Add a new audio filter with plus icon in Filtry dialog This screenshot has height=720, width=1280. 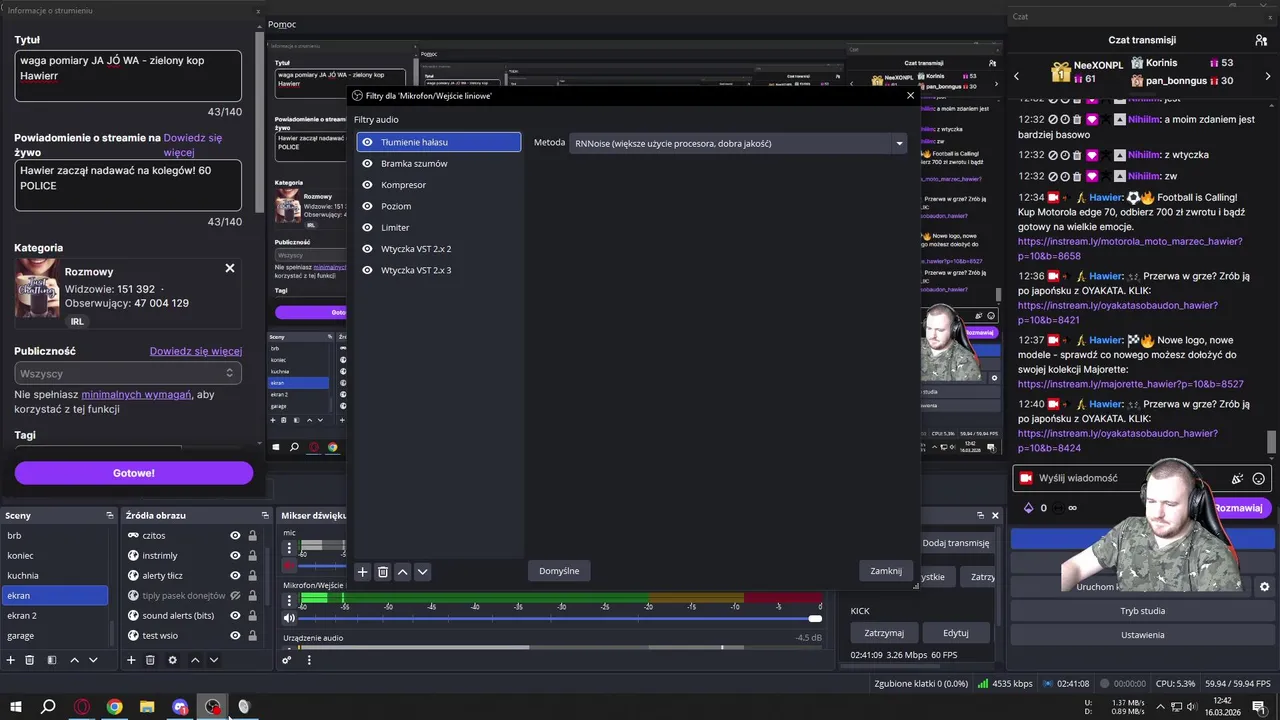[x=363, y=572]
